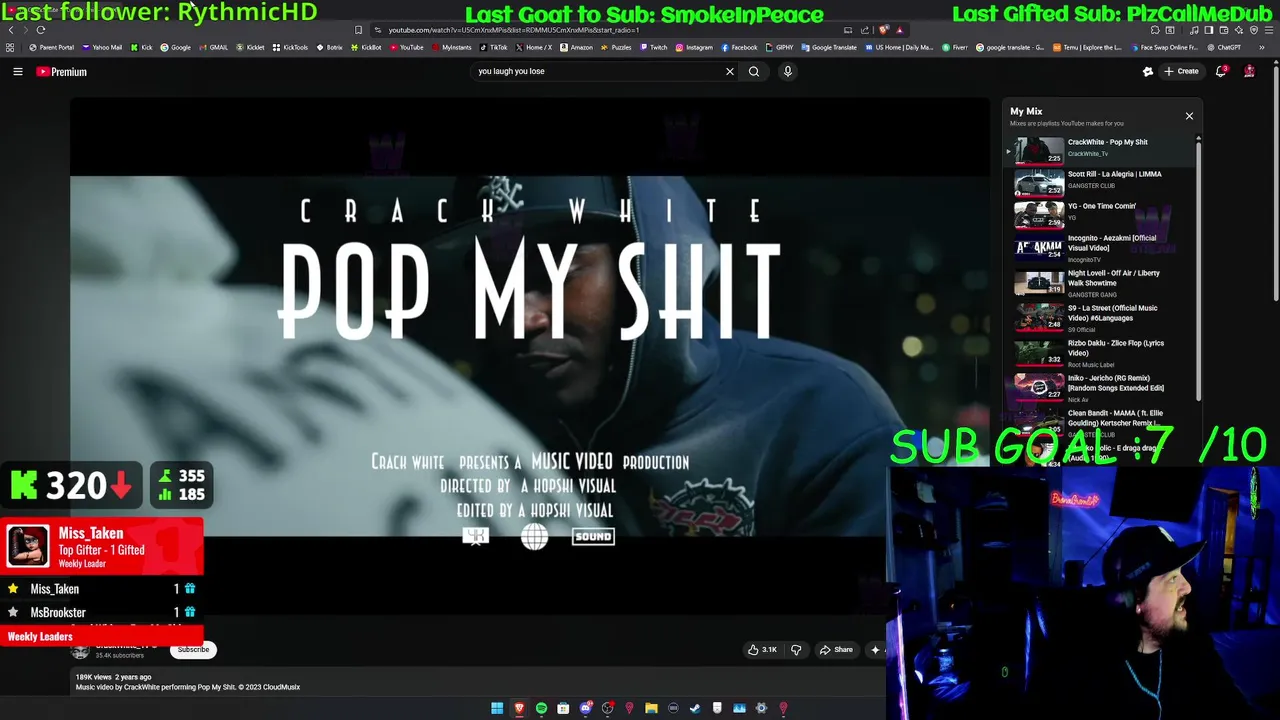The width and height of the screenshot is (1280, 720).
Task: Open the Botrix bookmark
Action: pyautogui.click(x=329, y=47)
